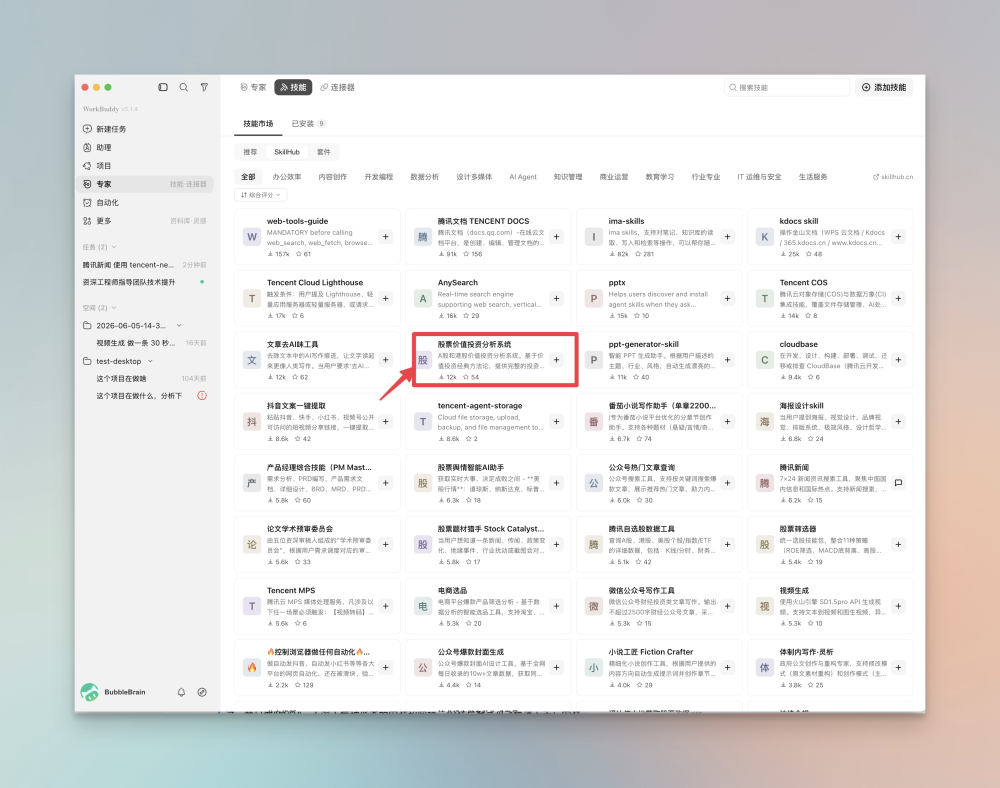This screenshot has width=1000, height=788.
Task: Select the 套件 segment
Action: pyautogui.click(x=324, y=152)
